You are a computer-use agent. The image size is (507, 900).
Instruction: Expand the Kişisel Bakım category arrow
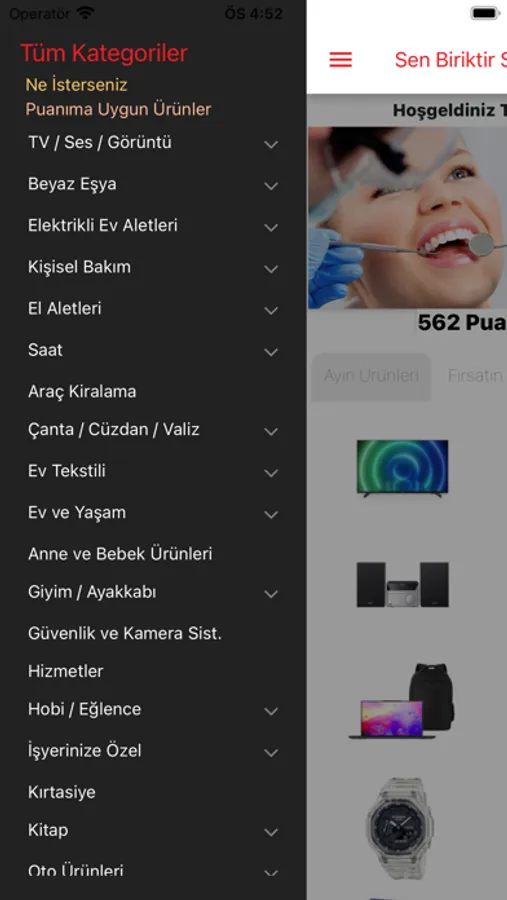(271, 268)
